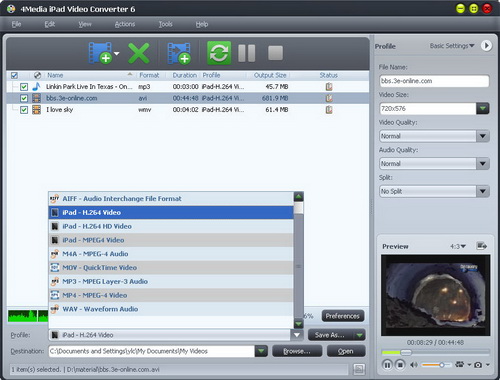Image resolution: width=500 pixels, height=380 pixels.
Task: Open the File menu
Action: tap(16, 24)
